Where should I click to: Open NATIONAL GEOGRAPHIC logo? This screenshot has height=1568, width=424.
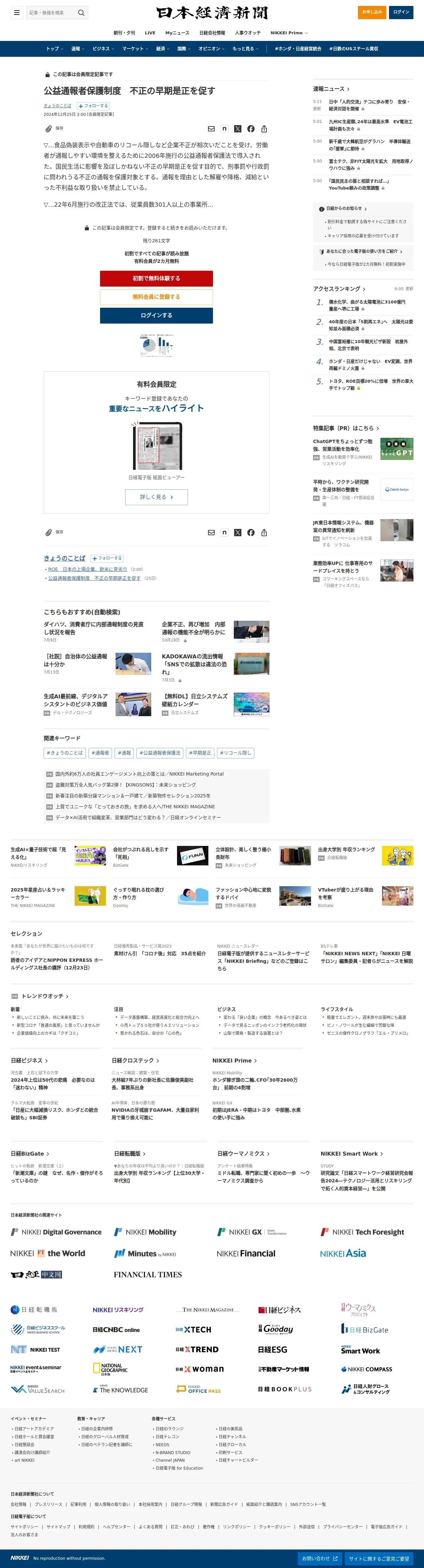pos(110,1369)
